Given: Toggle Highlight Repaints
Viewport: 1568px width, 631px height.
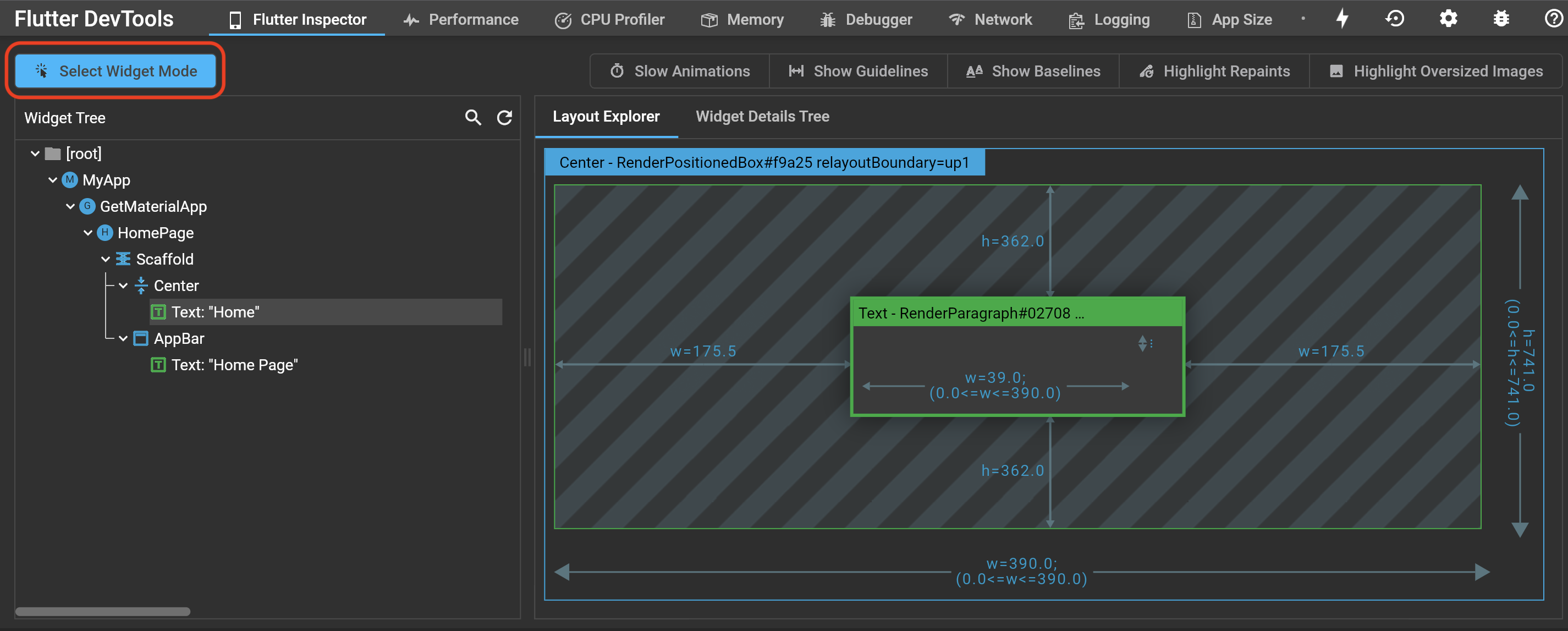Looking at the screenshot, I should pos(1214,72).
